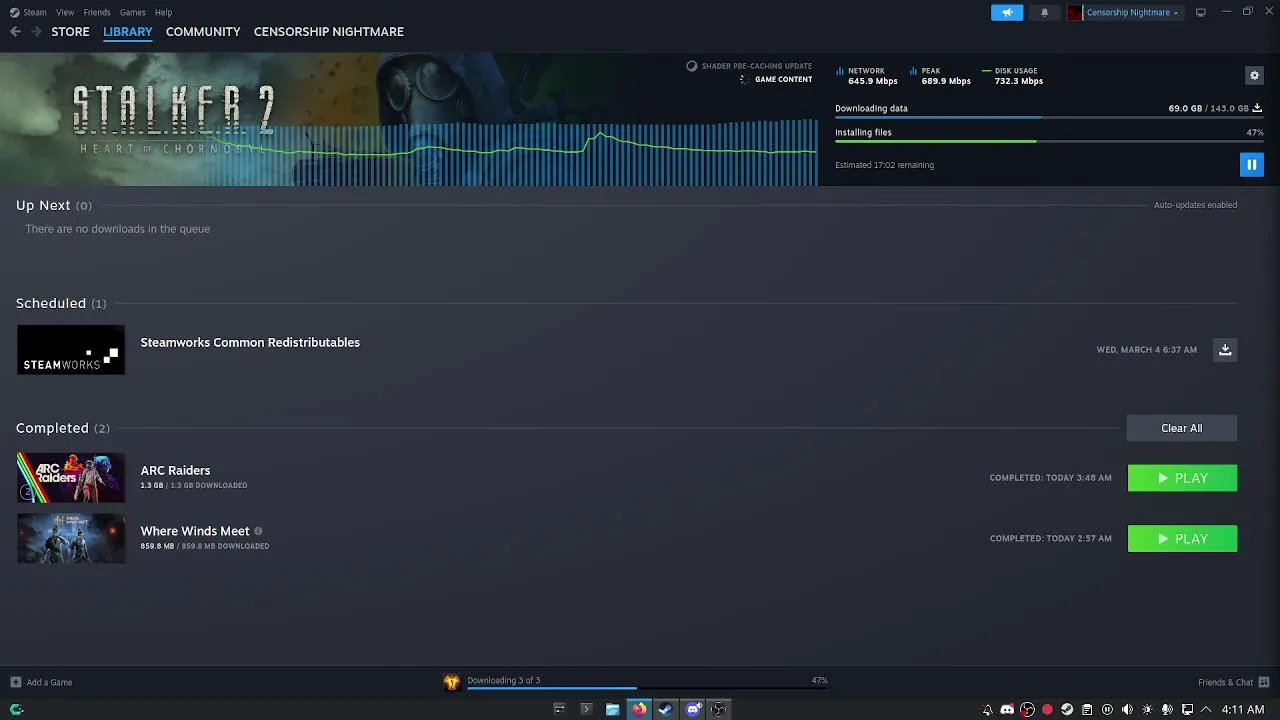Viewport: 1280px width, 720px height.
Task: Go to the STORE tab
Action: tap(70, 32)
